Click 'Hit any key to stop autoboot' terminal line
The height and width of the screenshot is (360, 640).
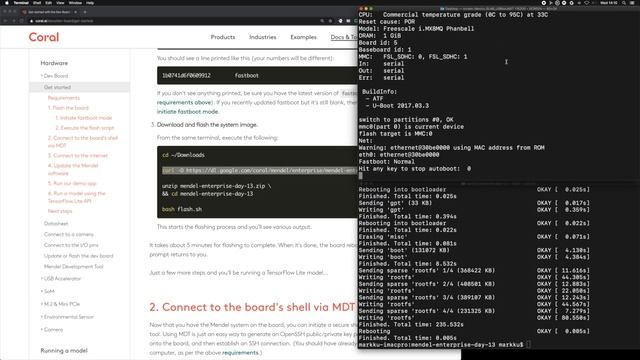pos(415,169)
